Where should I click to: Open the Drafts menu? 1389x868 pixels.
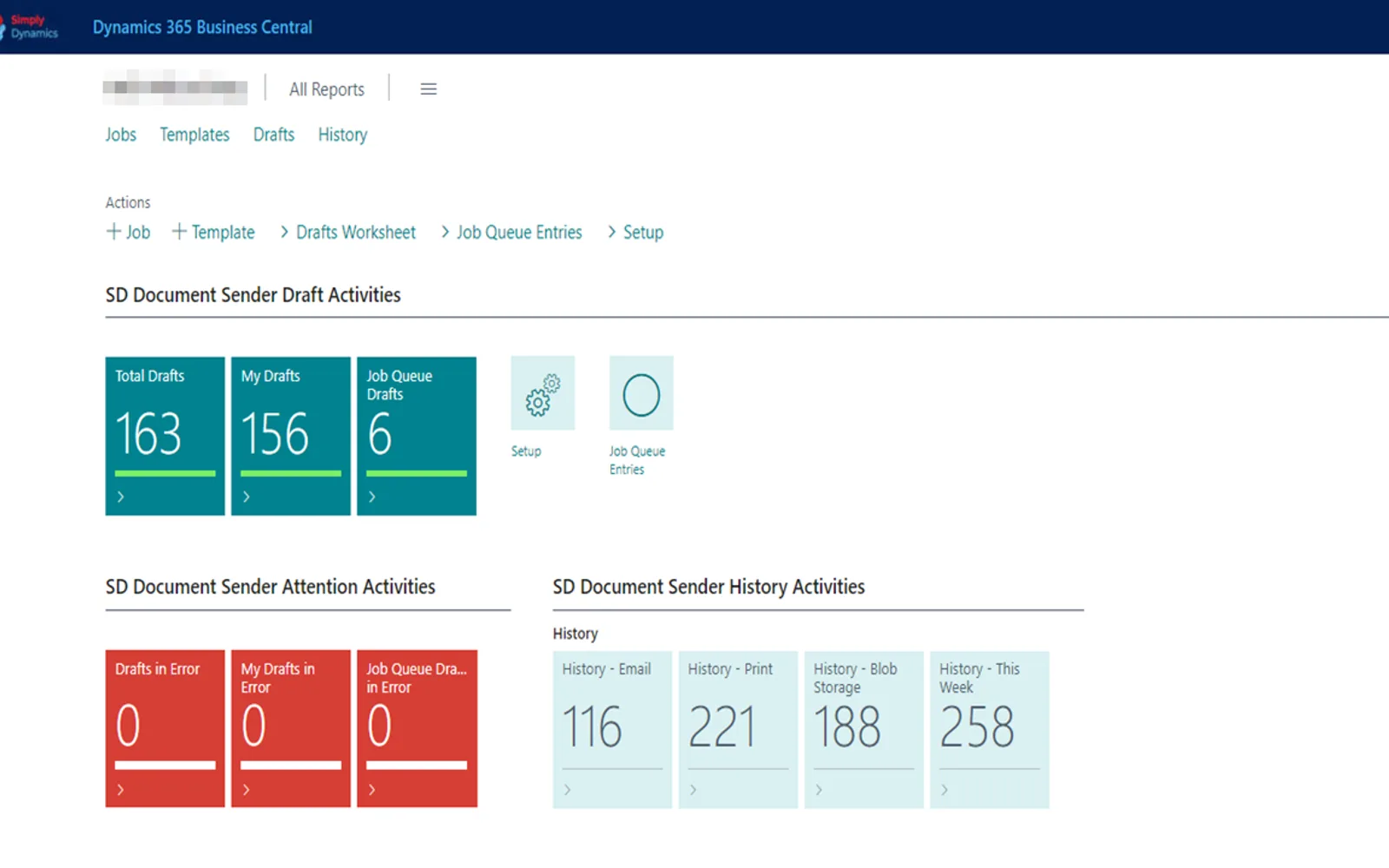(273, 135)
